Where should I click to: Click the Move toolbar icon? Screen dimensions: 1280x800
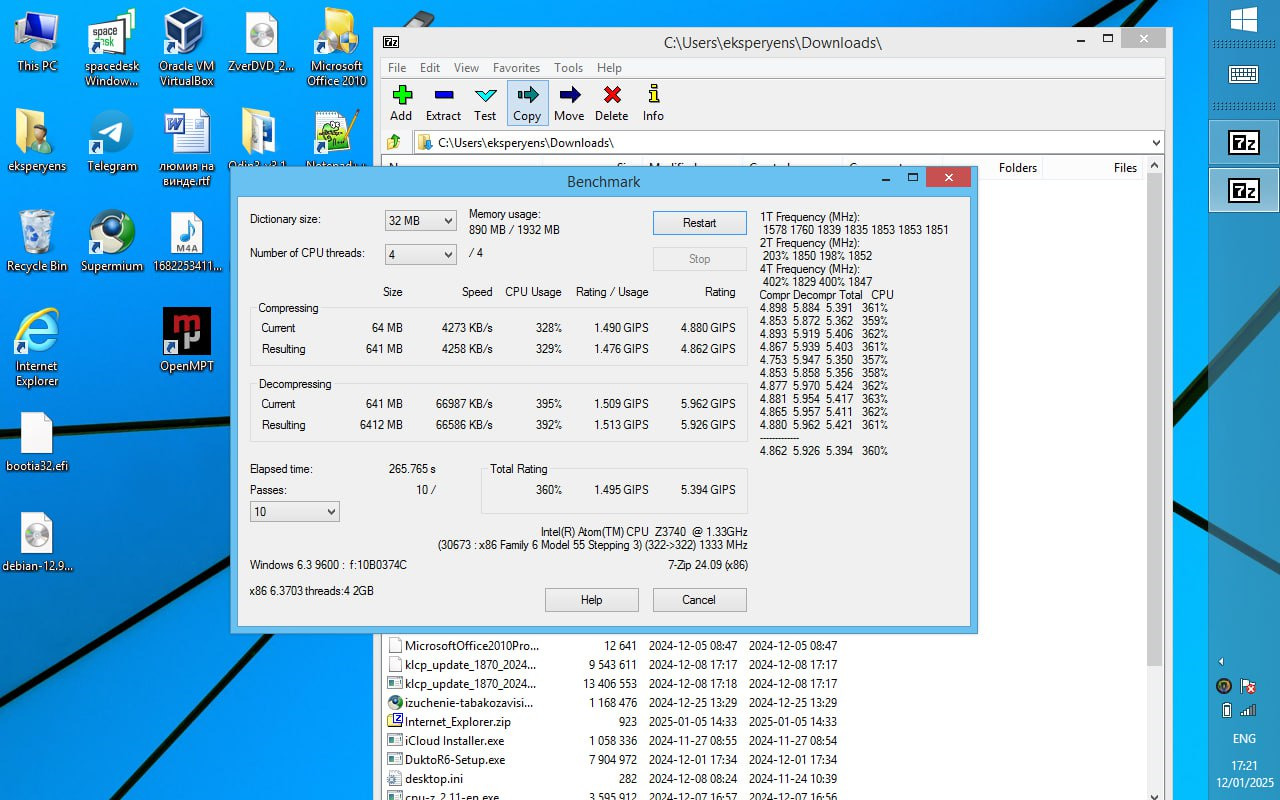[x=569, y=102]
